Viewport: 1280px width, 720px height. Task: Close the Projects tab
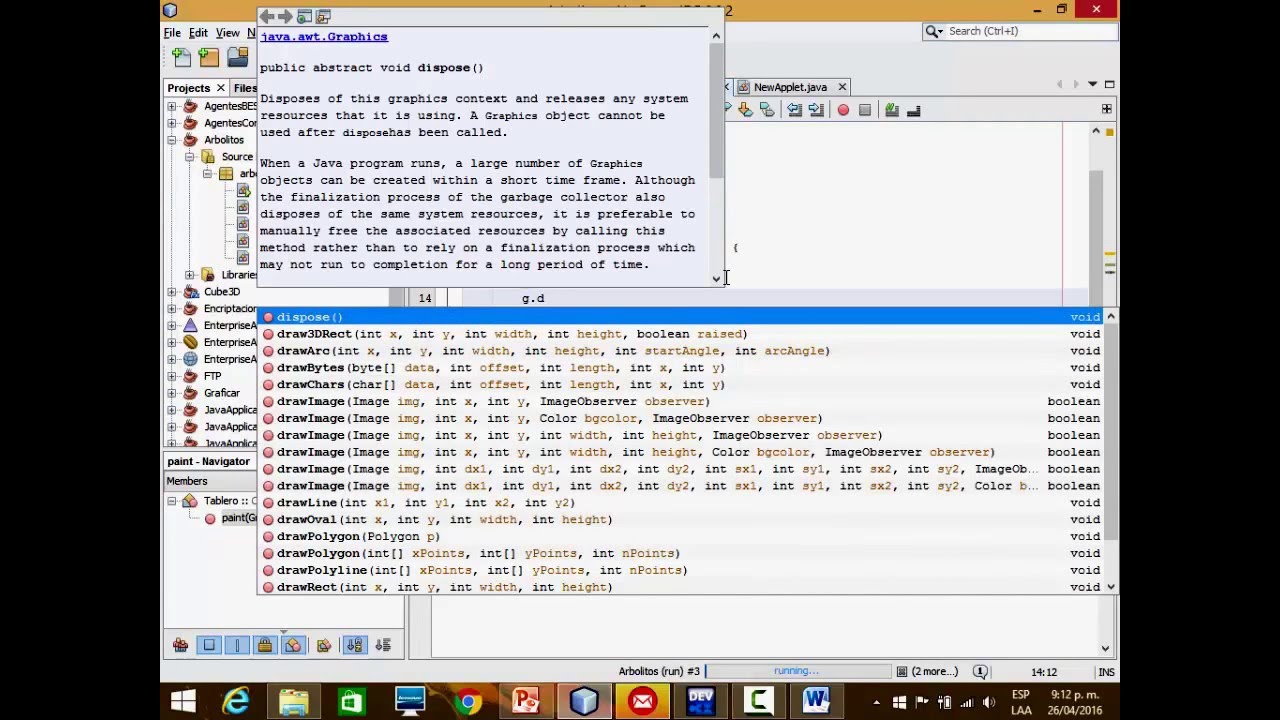point(220,88)
